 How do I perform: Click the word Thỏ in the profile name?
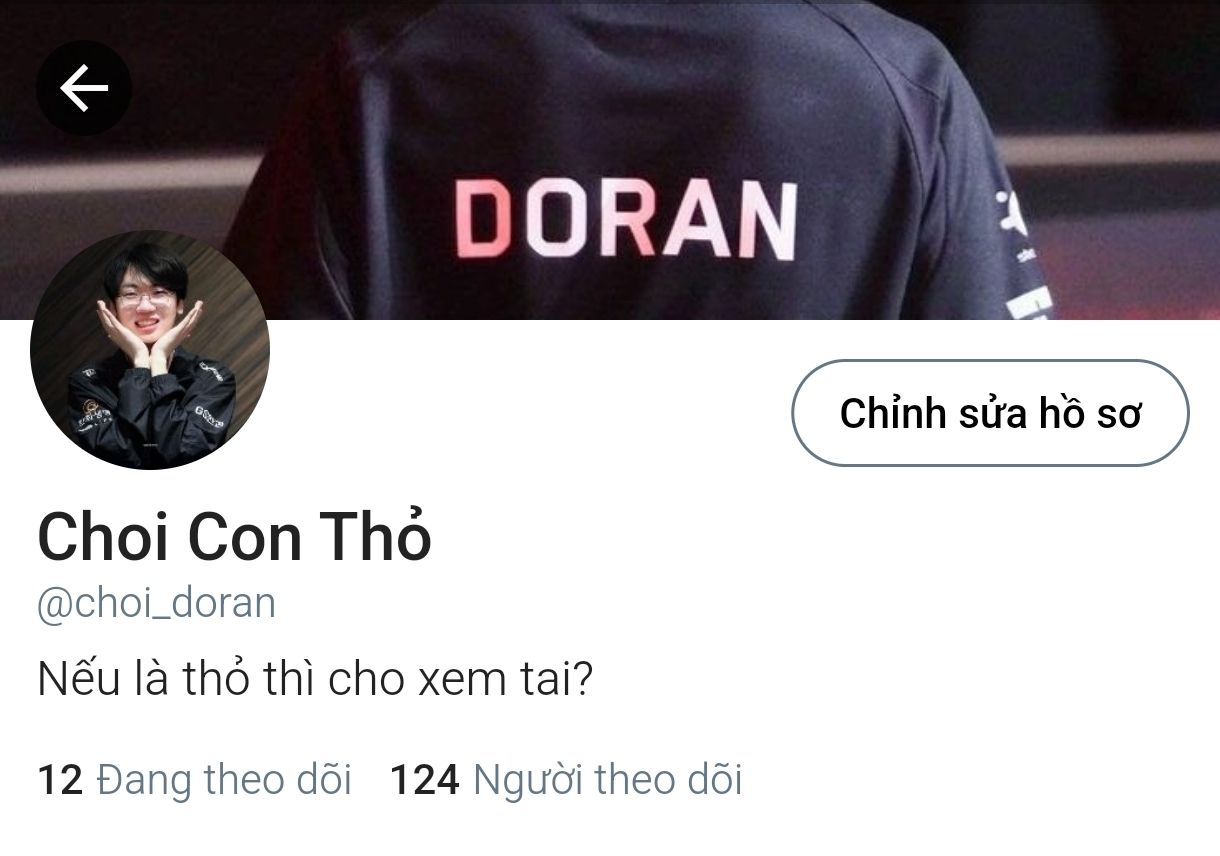(375, 536)
